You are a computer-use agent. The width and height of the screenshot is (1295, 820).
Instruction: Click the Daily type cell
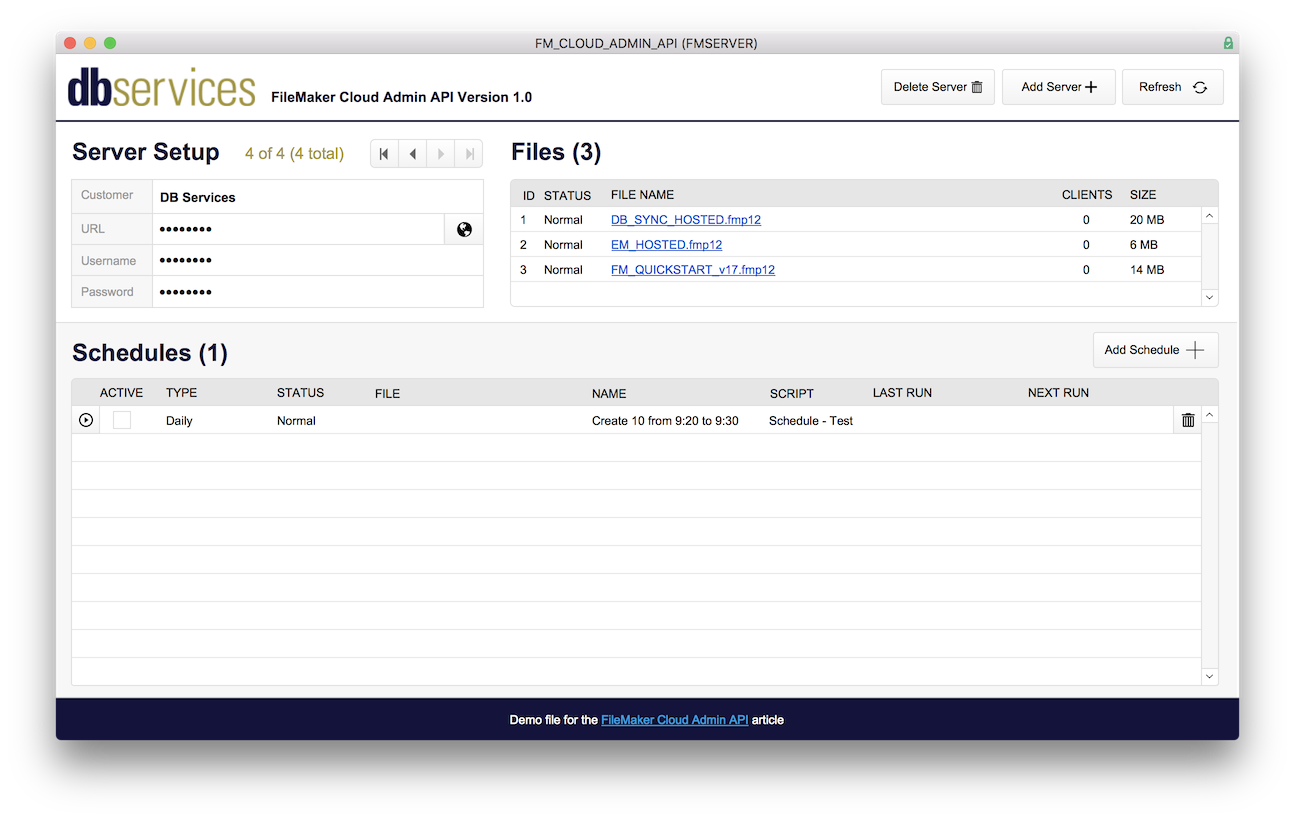[179, 421]
